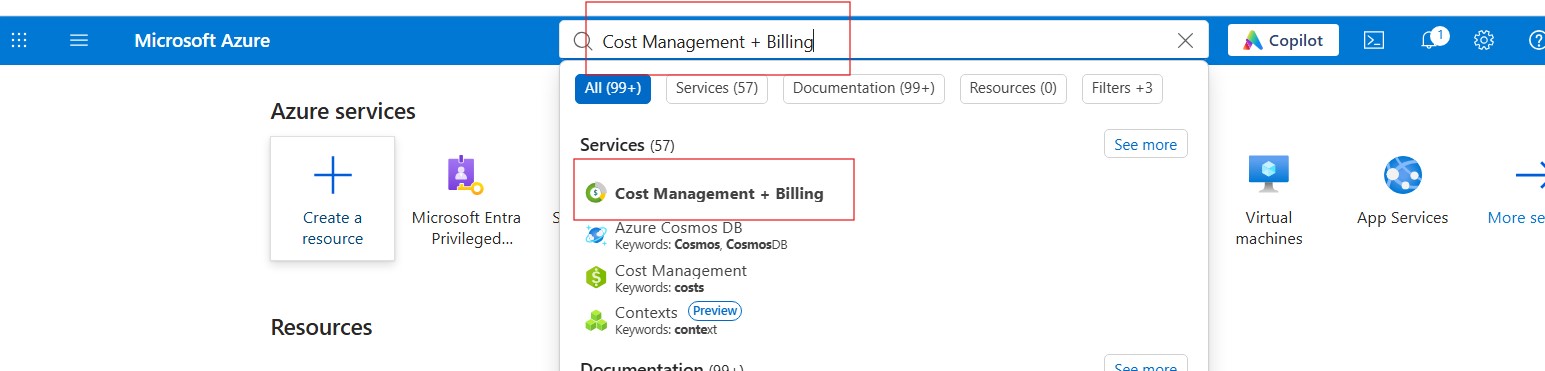Viewport: 1545px width, 371px height.
Task: Open the Copilot button
Action: point(1283,41)
